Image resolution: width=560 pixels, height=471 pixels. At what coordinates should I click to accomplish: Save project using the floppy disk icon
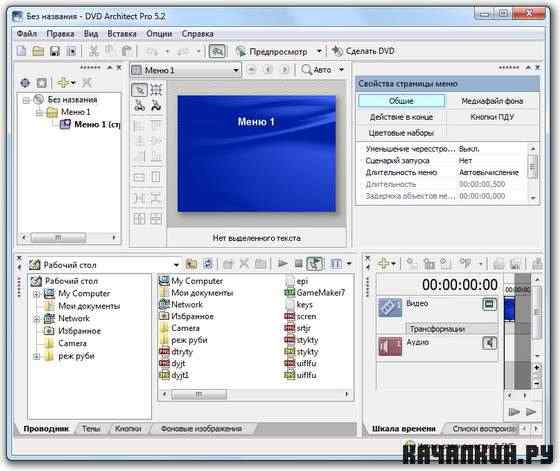point(55,51)
